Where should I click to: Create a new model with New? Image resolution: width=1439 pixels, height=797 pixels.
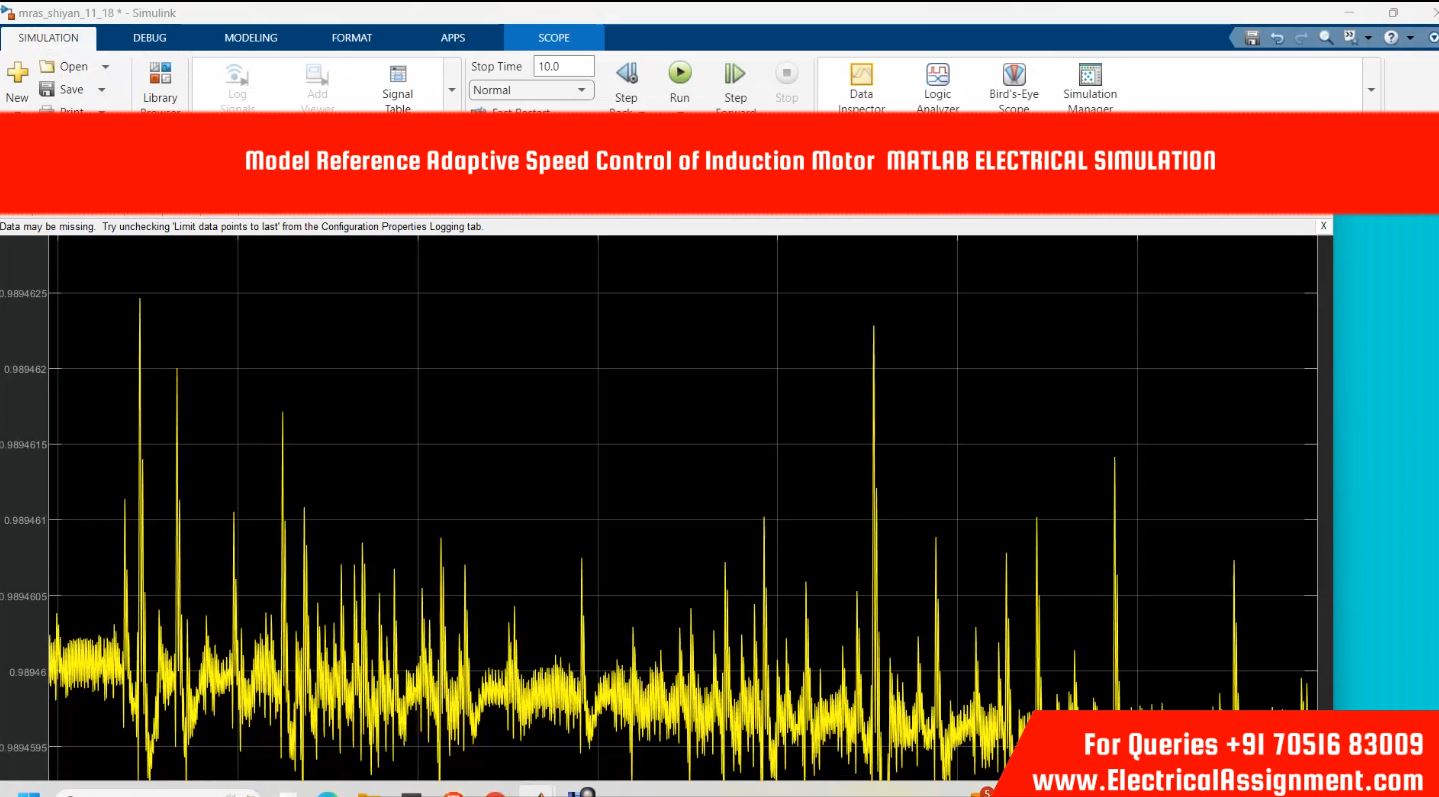(x=17, y=74)
